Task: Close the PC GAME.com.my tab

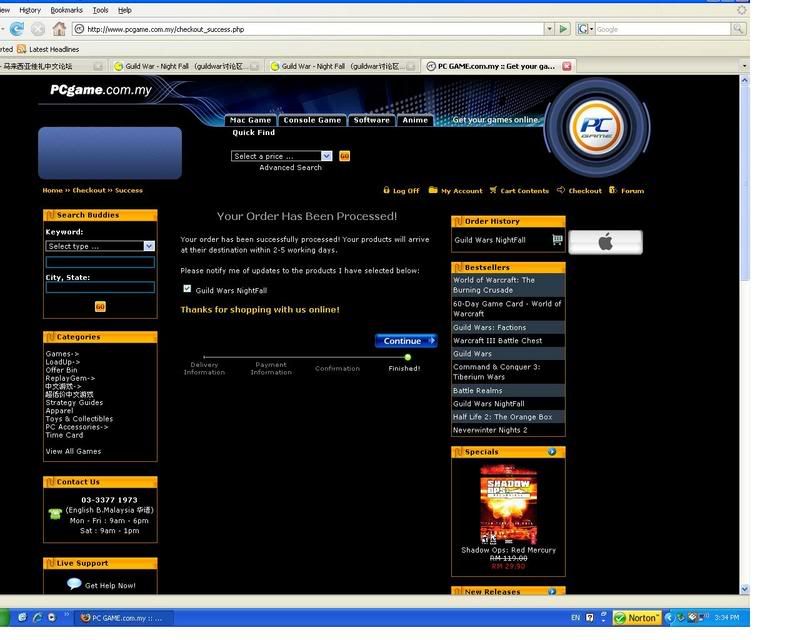Action: (x=567, y=66)
